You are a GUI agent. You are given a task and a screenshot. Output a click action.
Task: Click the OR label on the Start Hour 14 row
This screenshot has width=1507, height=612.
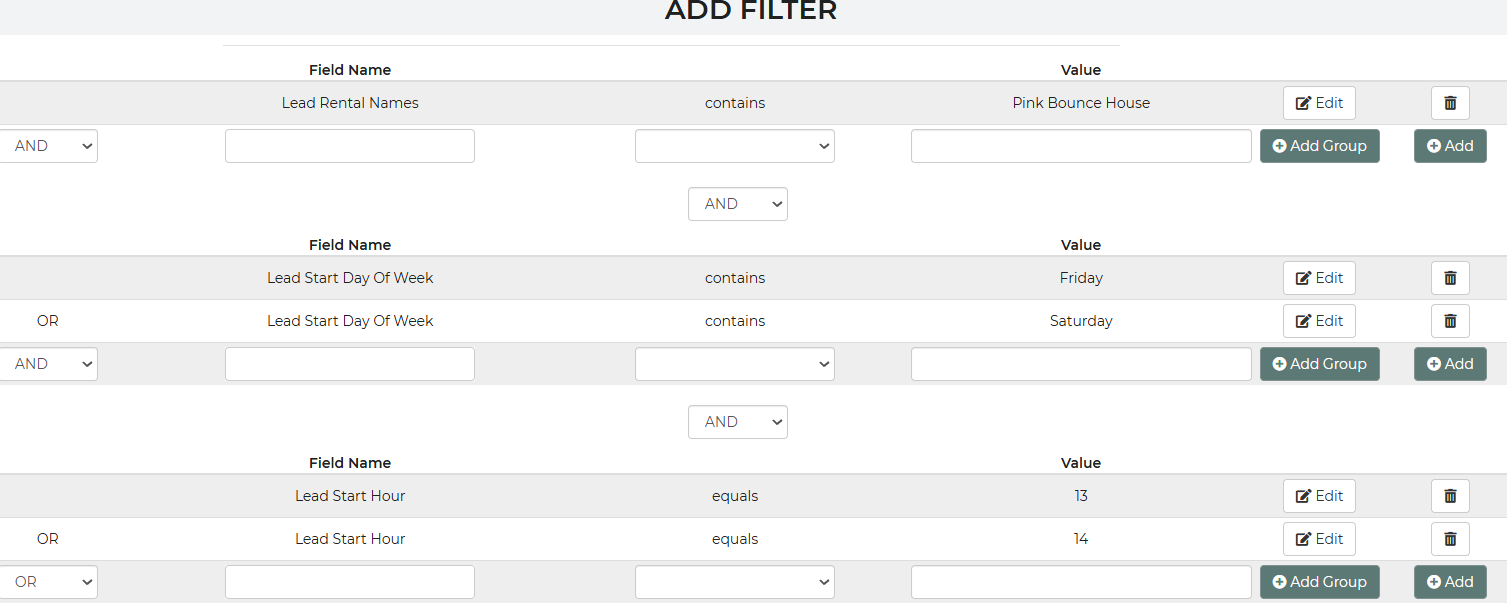[48, 539]
